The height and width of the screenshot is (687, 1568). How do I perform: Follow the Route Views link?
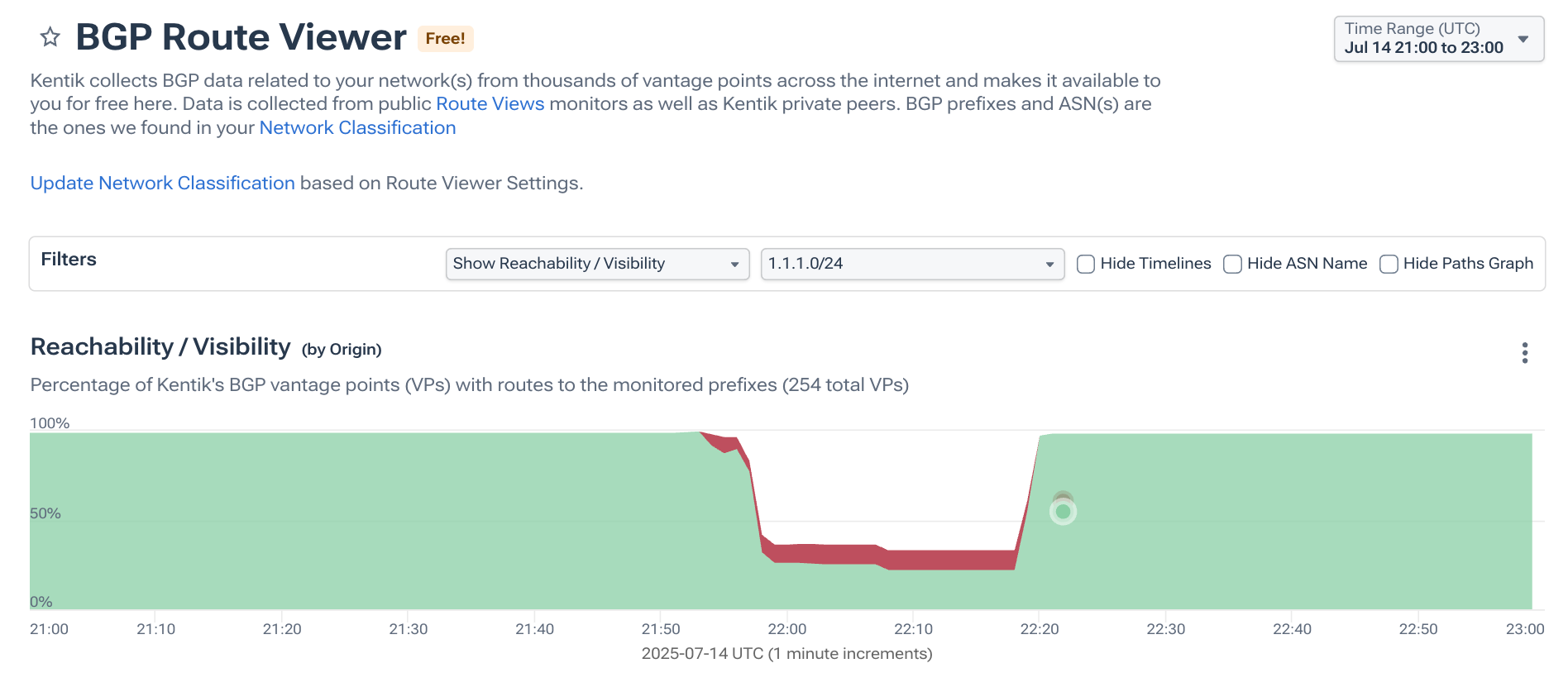pos(490,104)
